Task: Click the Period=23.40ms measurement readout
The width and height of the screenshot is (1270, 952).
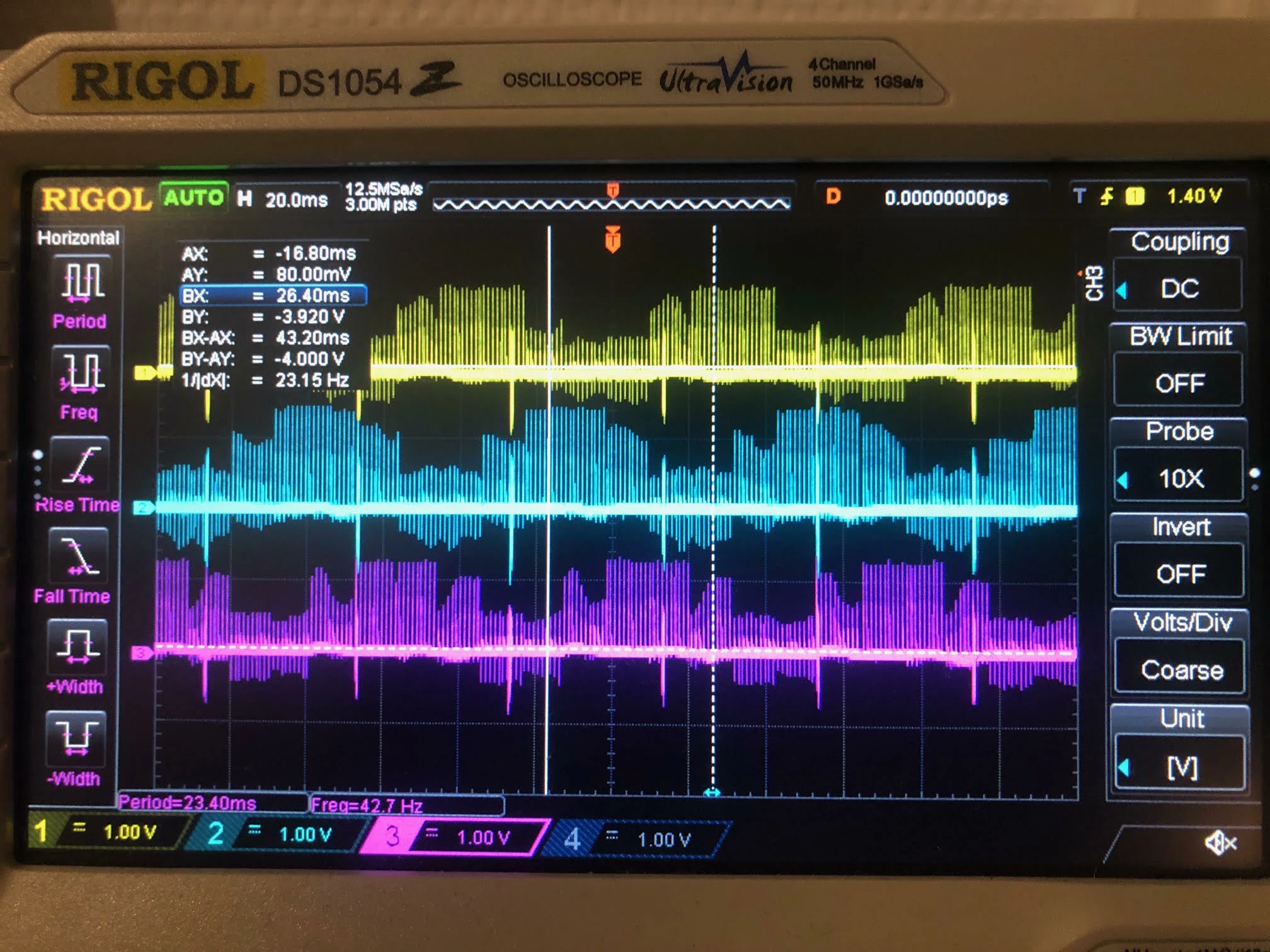Action: [x=212, y=803]
